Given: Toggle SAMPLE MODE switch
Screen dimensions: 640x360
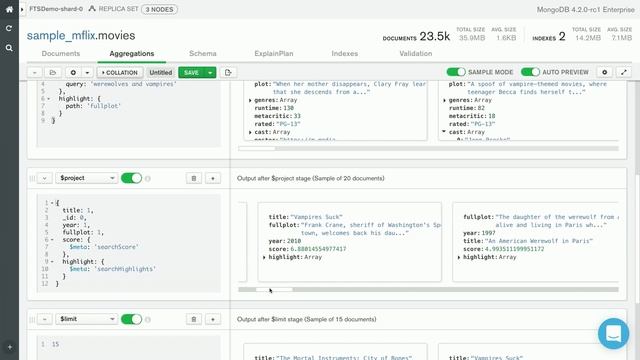Looking at the screenshot, I should click(456, 72).
